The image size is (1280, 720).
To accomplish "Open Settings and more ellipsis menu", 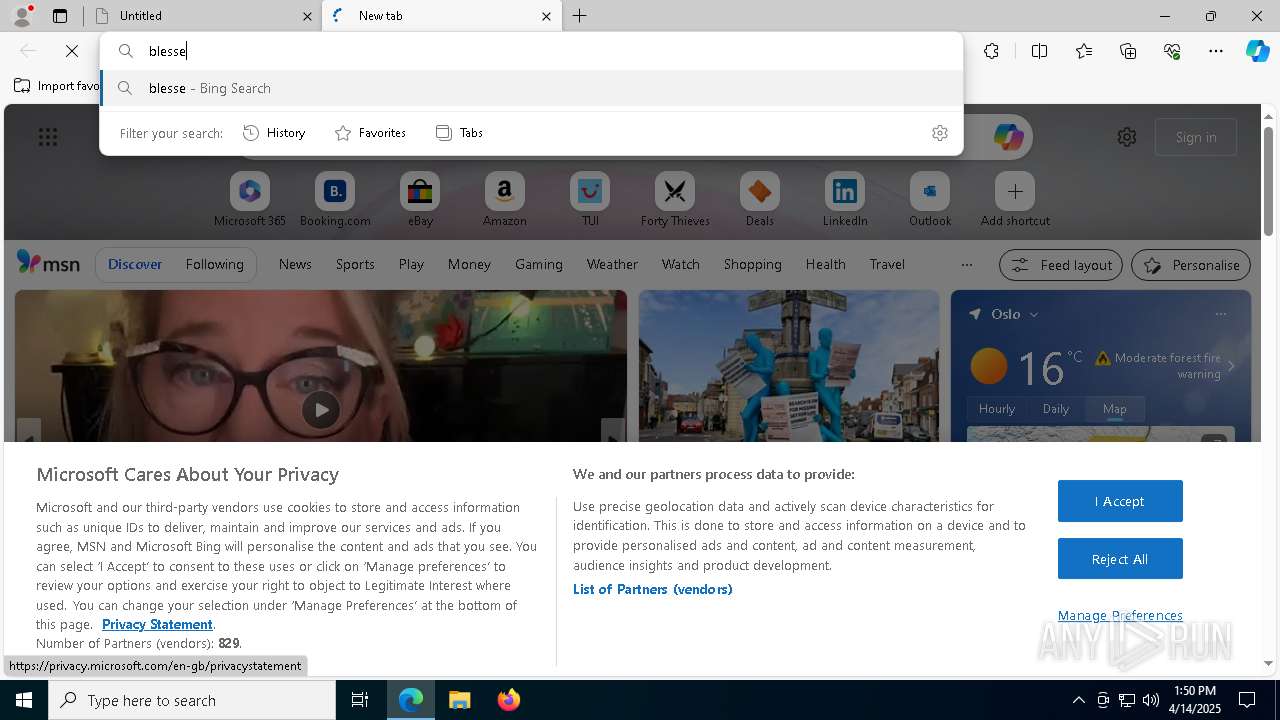I will click(x=1216, y=51).
